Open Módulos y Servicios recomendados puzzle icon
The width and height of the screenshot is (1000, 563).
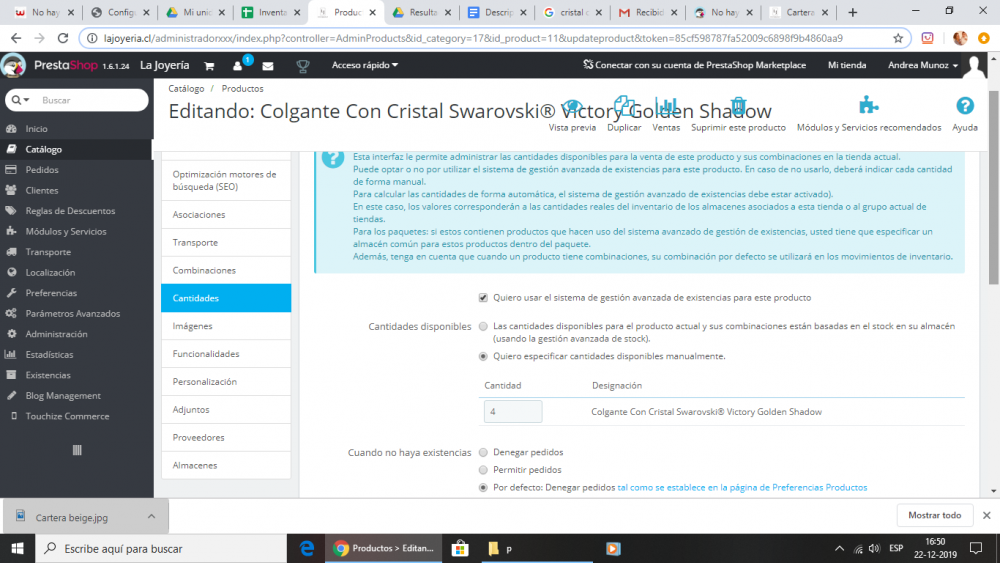pyautogui.click(x=869, y=105)
